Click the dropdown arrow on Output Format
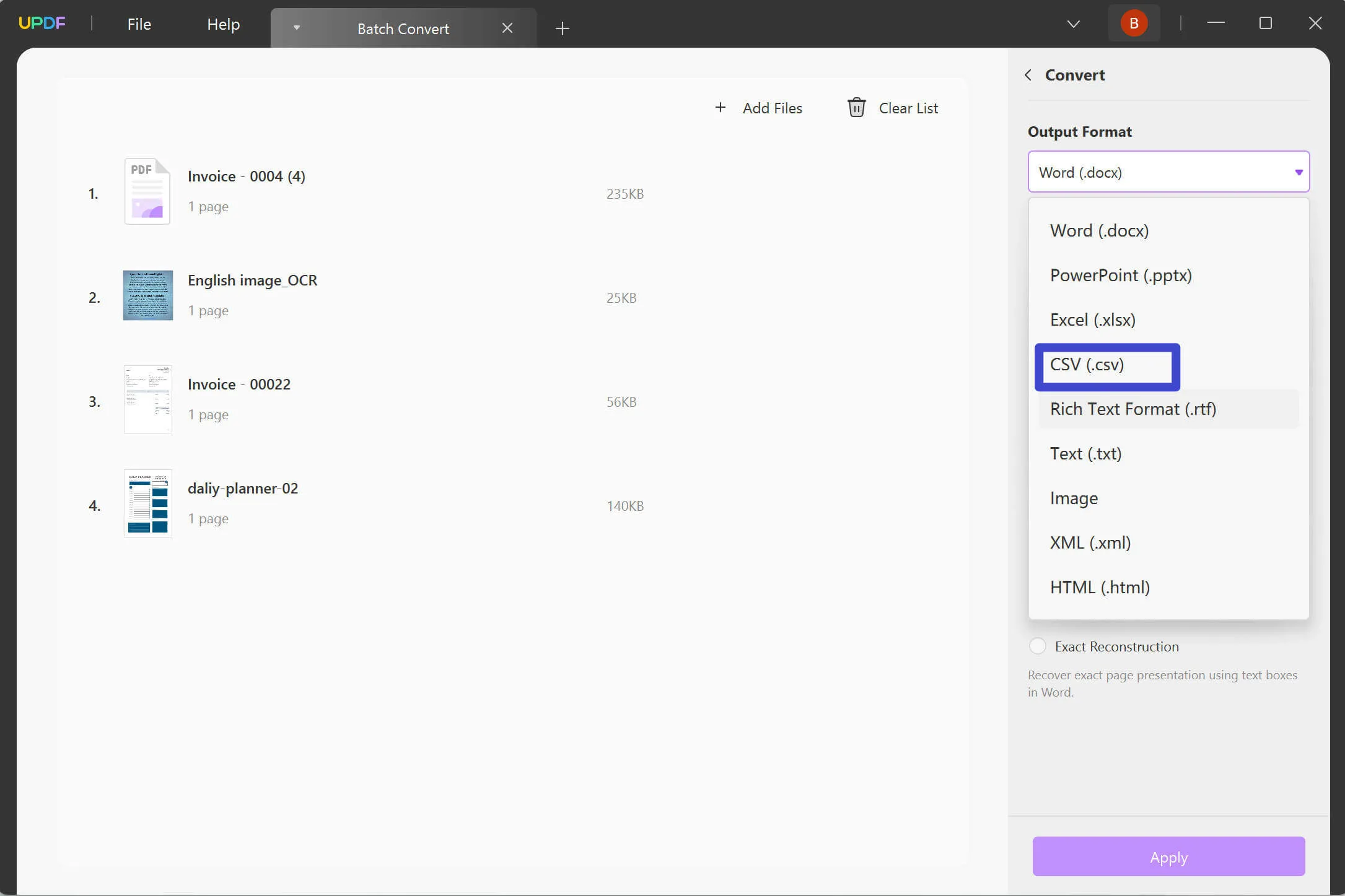Screen dimensions: 1345x896 point(1298,172)
